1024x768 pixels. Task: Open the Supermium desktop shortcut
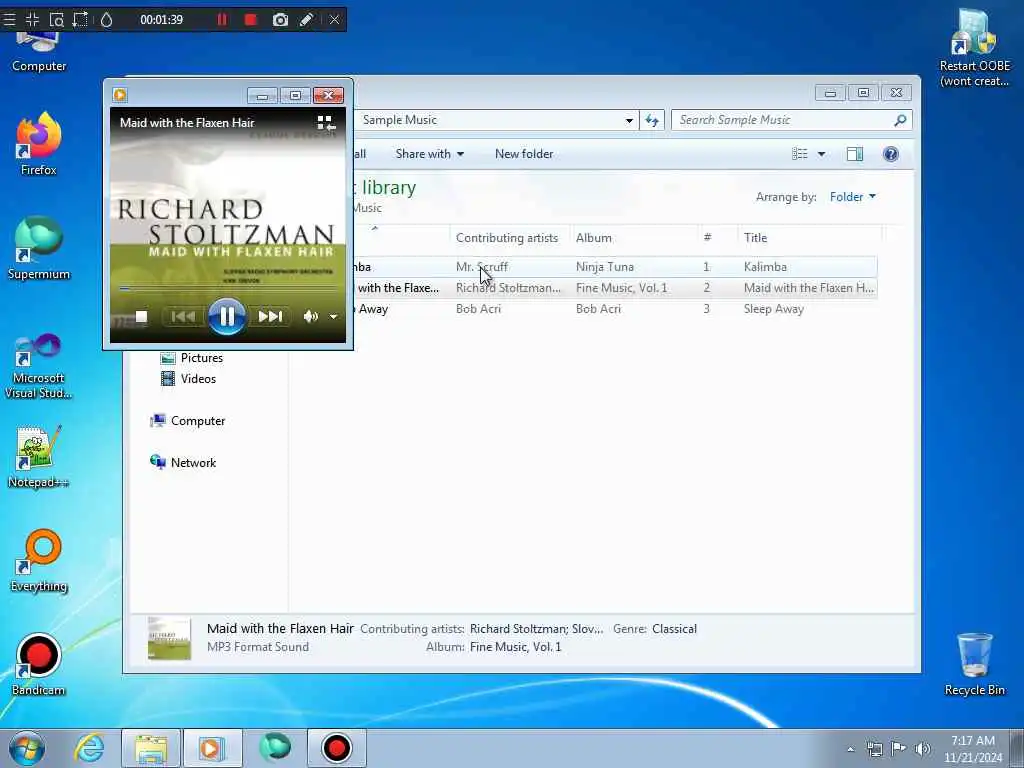pos(39,248)
